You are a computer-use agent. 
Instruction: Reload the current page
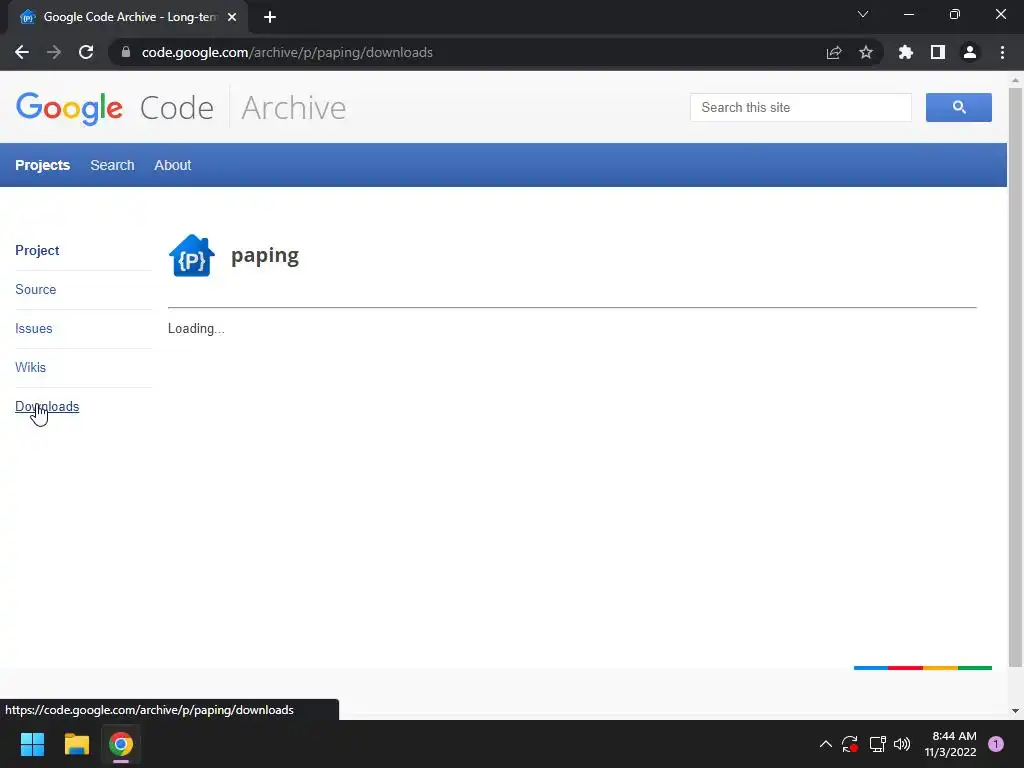pos(86,52)
